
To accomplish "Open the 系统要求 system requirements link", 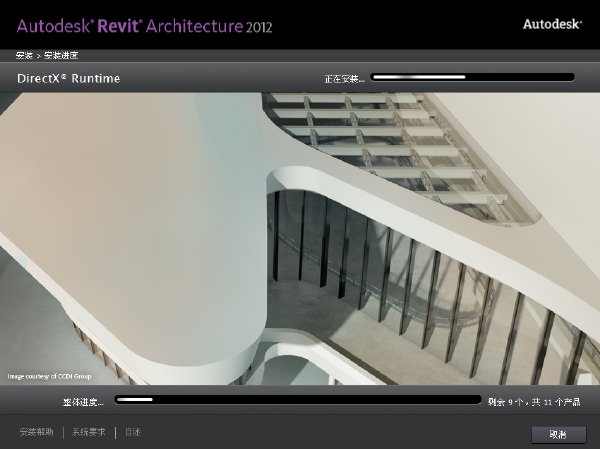I will [x=89, y=432].
